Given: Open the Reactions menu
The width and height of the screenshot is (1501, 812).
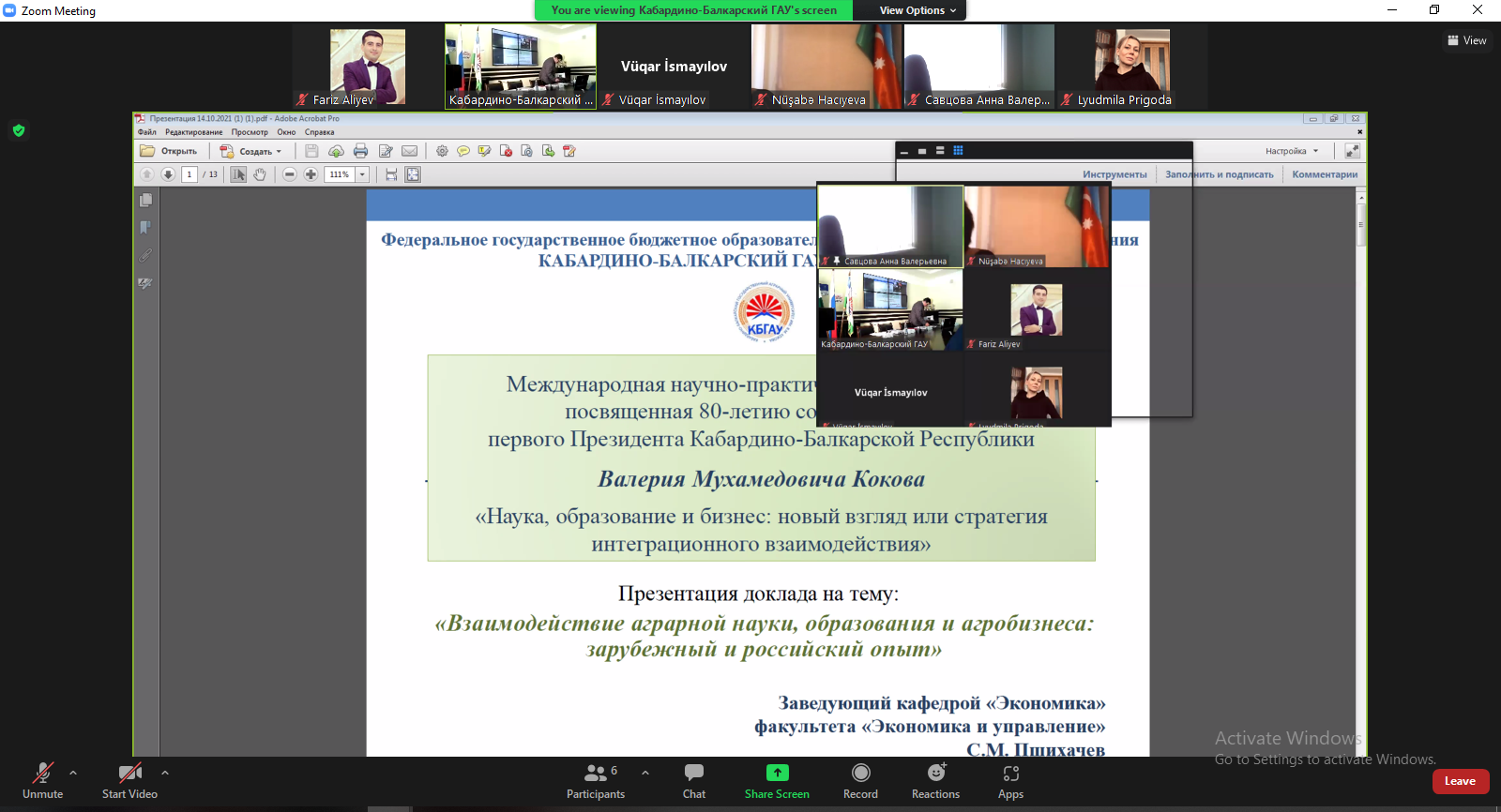Looking at the screenshot, I should [935, 780].
